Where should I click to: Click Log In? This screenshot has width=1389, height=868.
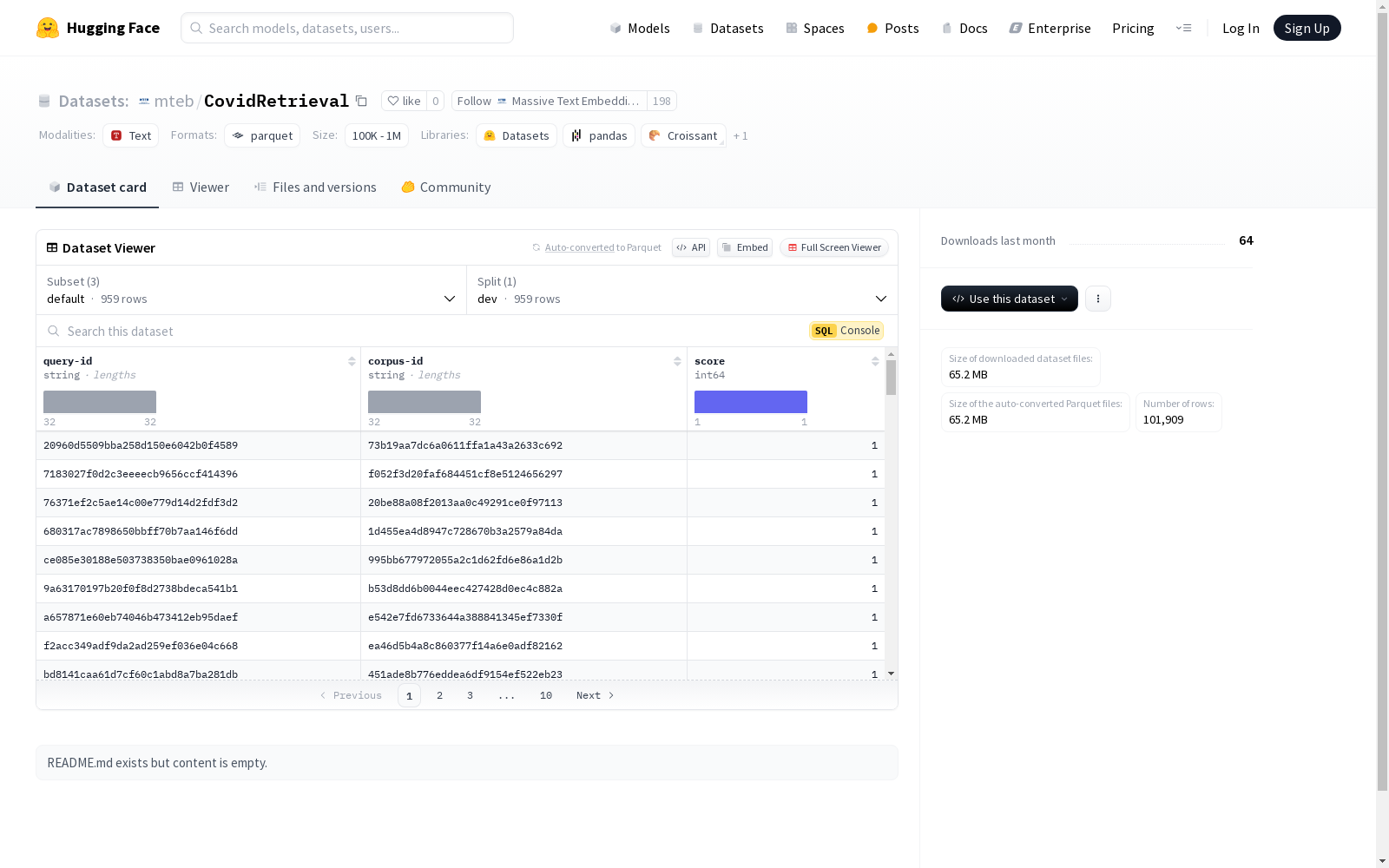pyautogui.click(x=1241, y=28)
